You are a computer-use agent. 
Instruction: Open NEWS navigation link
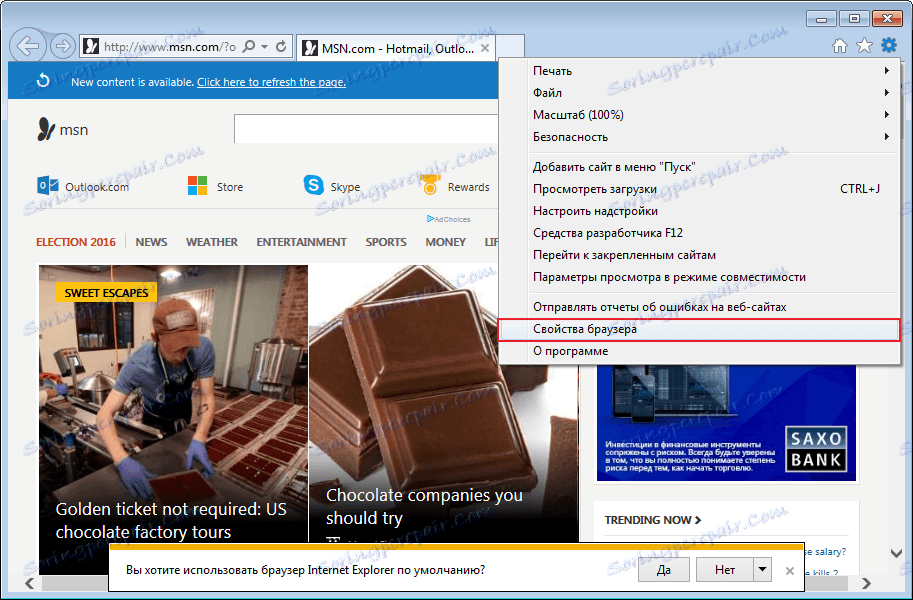point(151,242)
